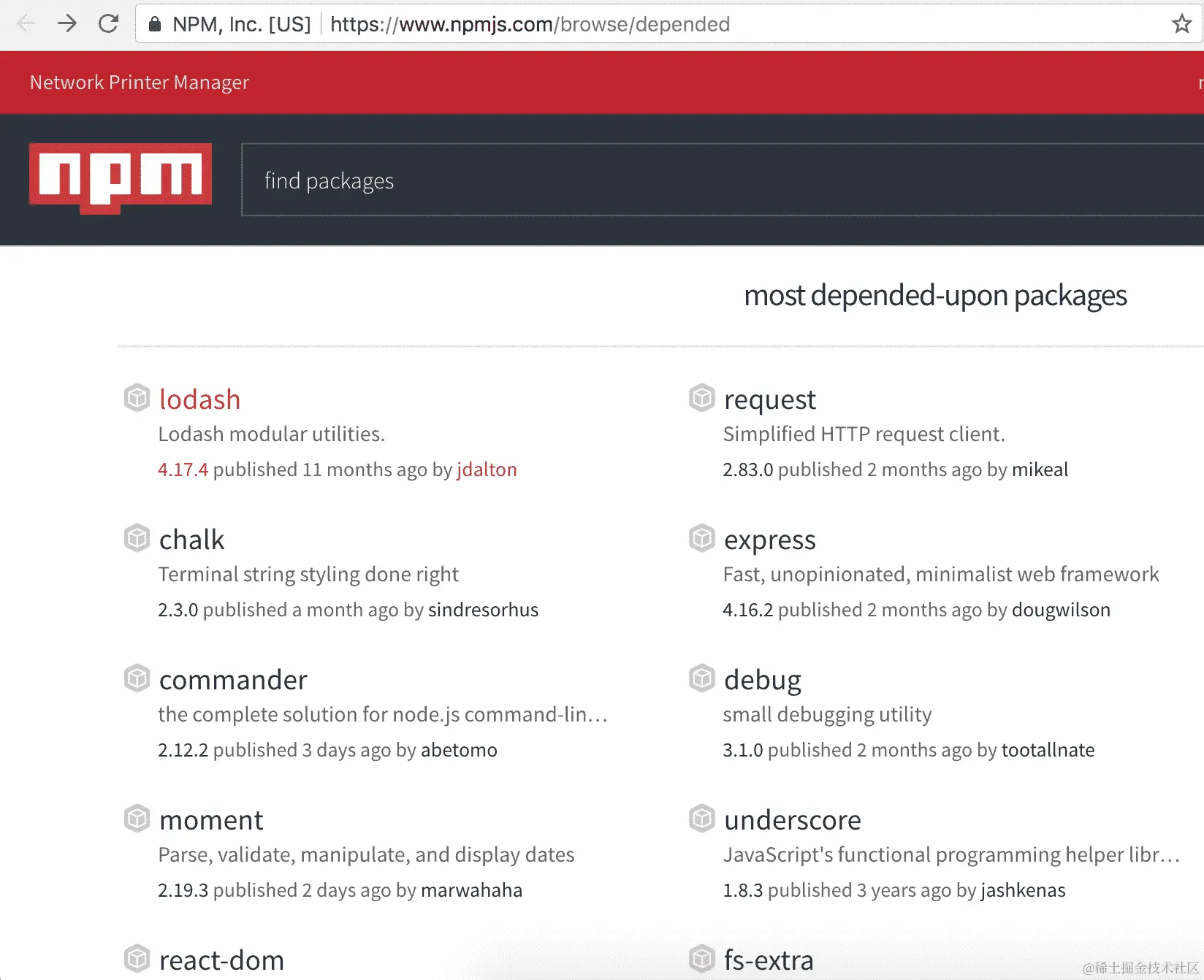
Task: Reload the page with refresh icon
Action: (x=109, y=23)
